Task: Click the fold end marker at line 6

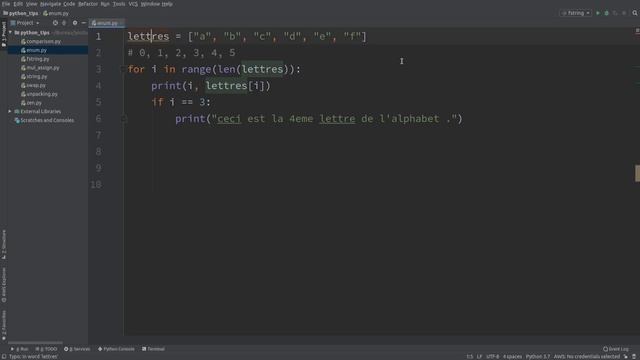Action: (x=124, y=119)
